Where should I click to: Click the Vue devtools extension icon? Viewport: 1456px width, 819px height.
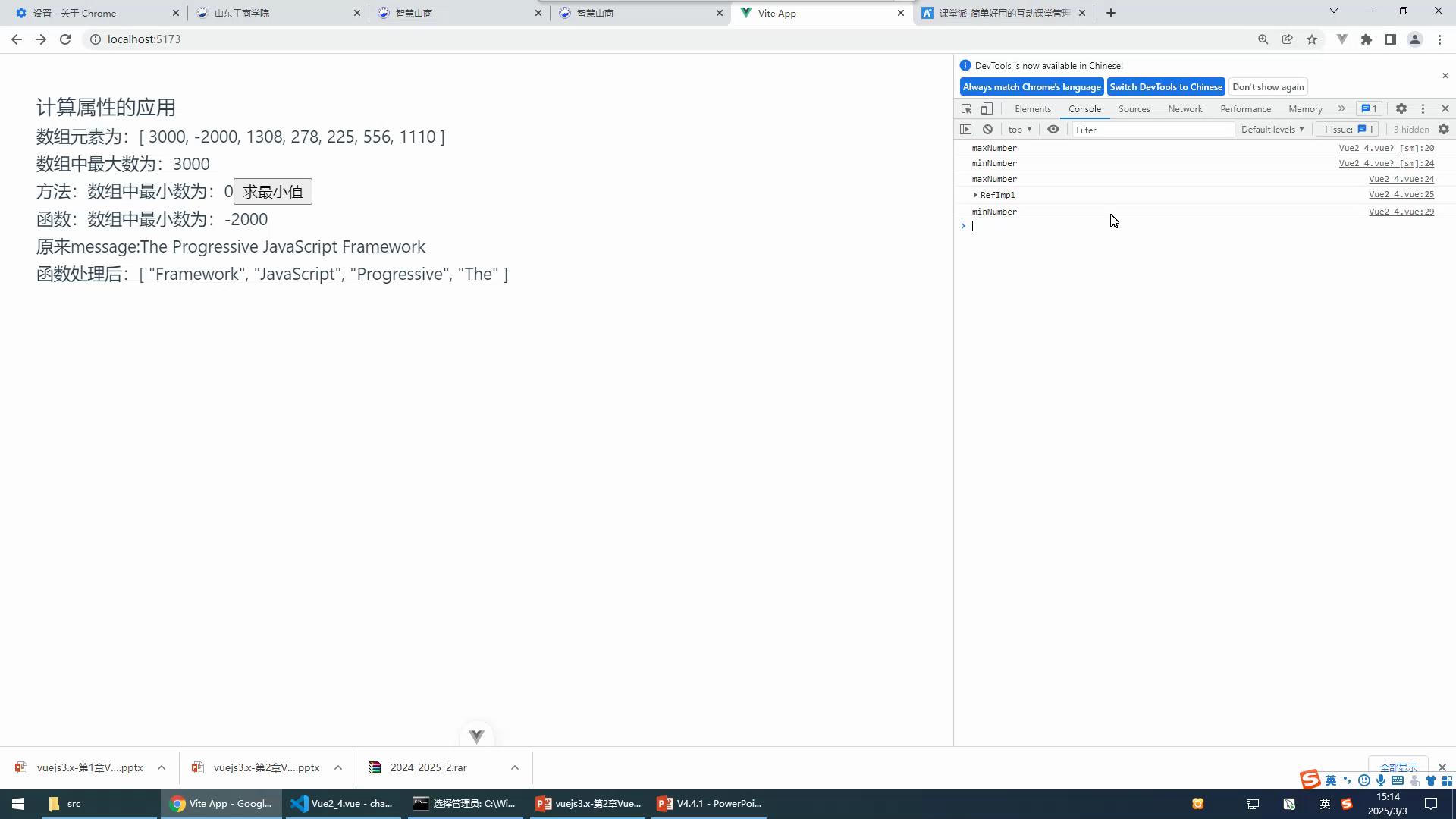point(1341,39)
